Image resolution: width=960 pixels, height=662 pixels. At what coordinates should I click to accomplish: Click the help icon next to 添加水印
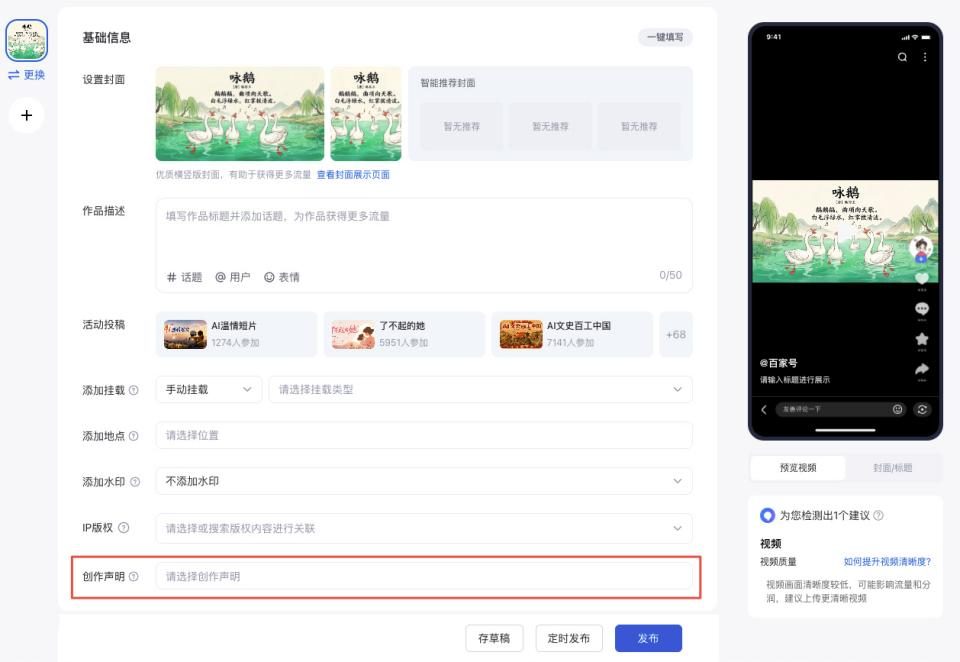point(135,482)
